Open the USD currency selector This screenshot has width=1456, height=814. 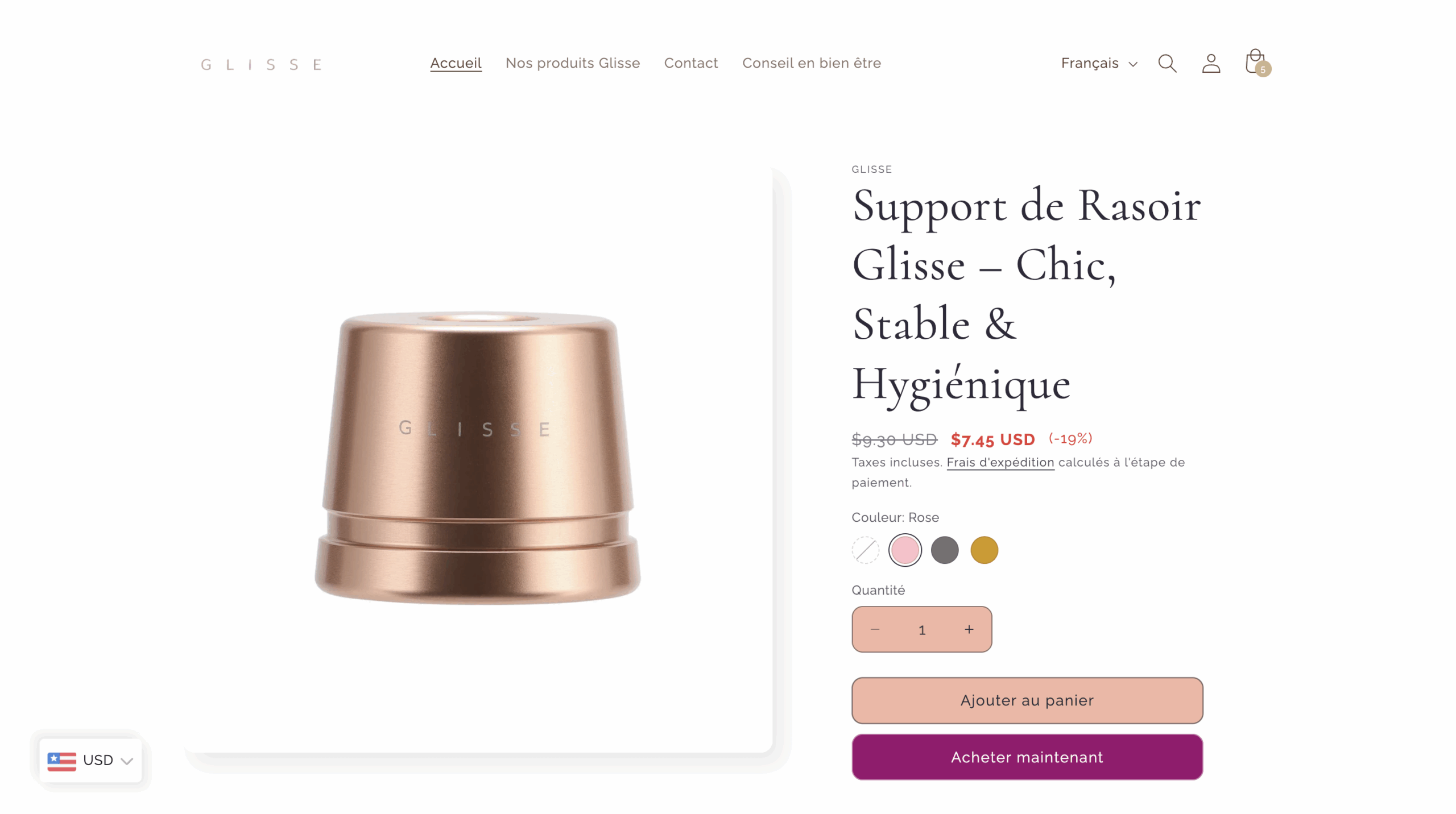click(90, 761)
